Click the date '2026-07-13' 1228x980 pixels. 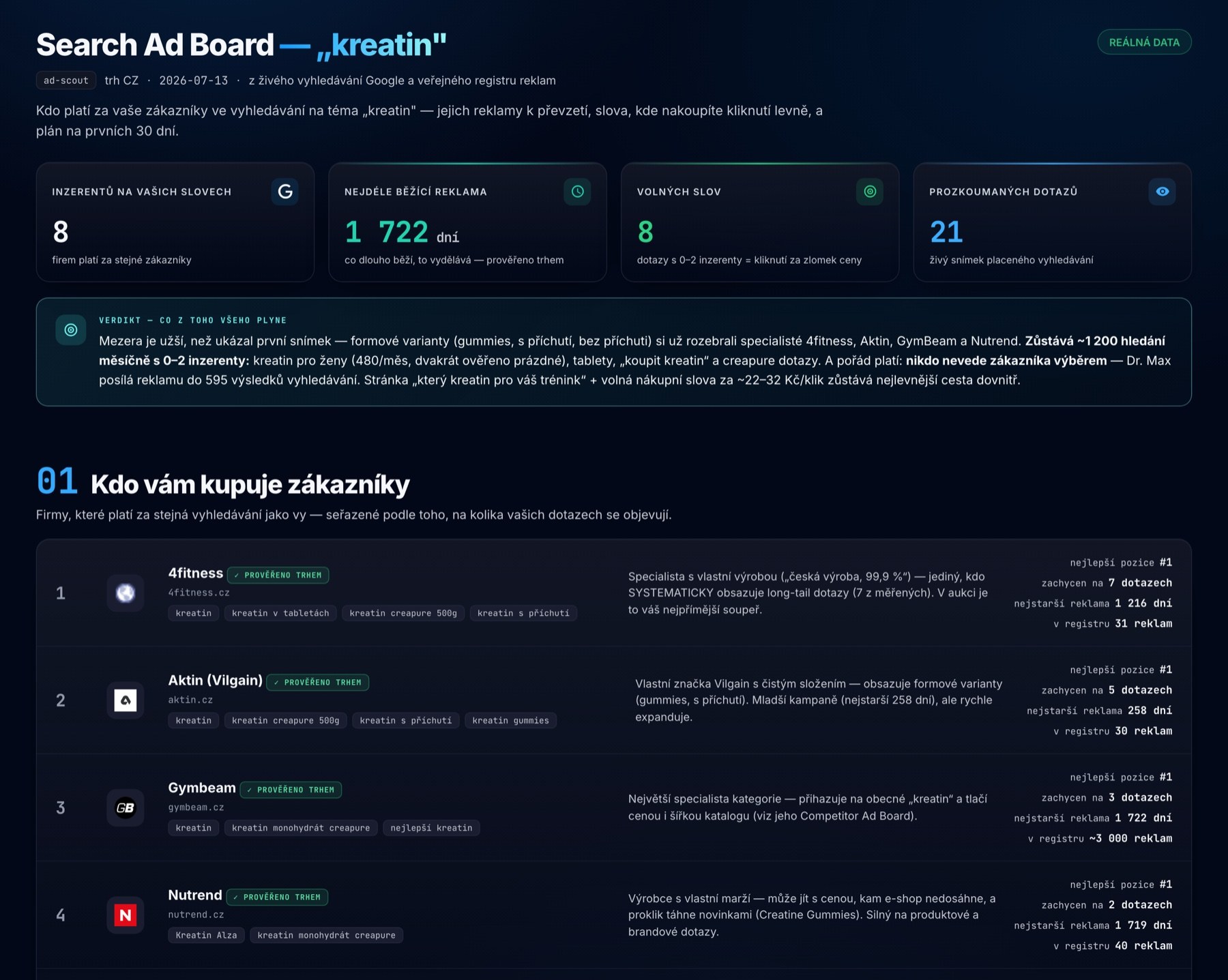tap(194, 80)
